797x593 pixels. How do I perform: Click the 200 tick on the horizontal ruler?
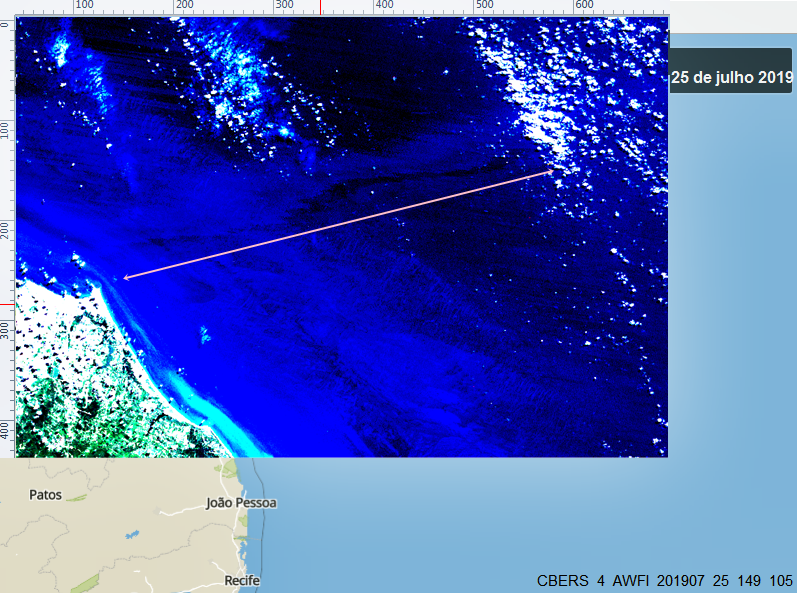click(184, 5)
